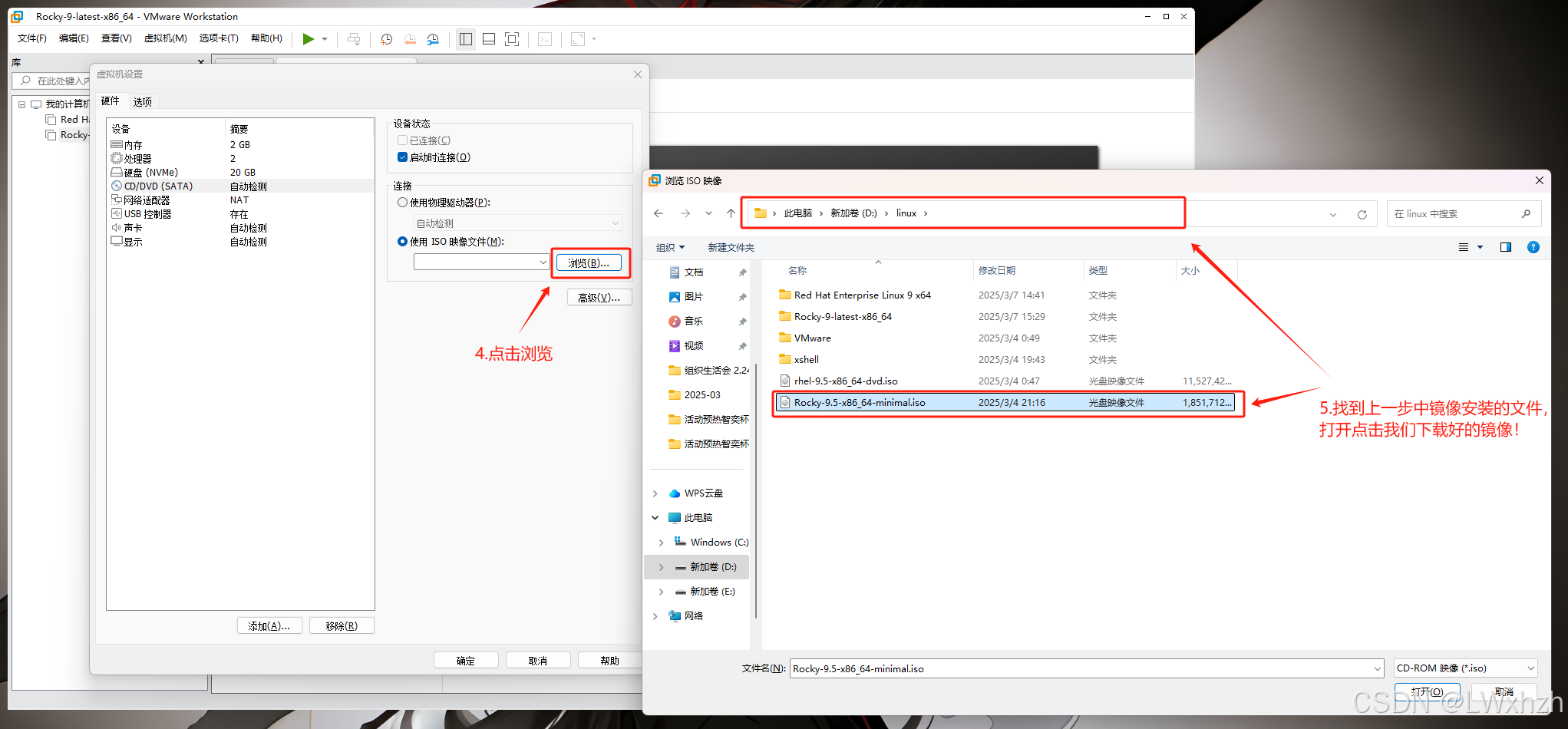Select the 硬盘 (NVMe) device row
1568x729 pixels.
240,172
